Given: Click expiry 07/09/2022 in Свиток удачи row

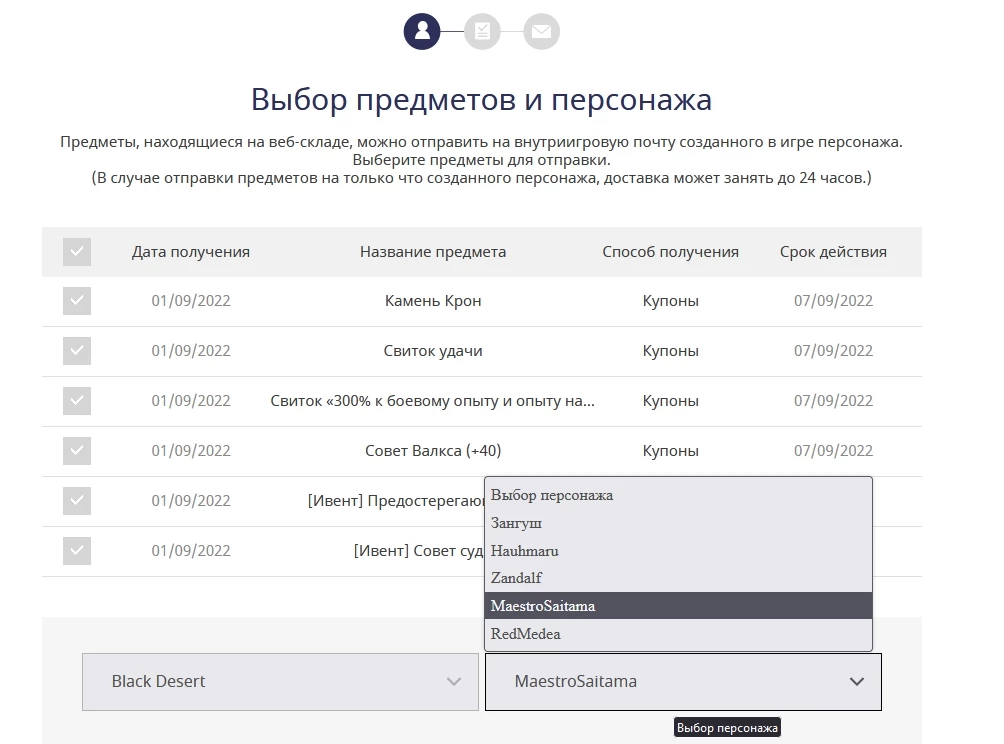Looking at the screenshot, I should (833, 351).
